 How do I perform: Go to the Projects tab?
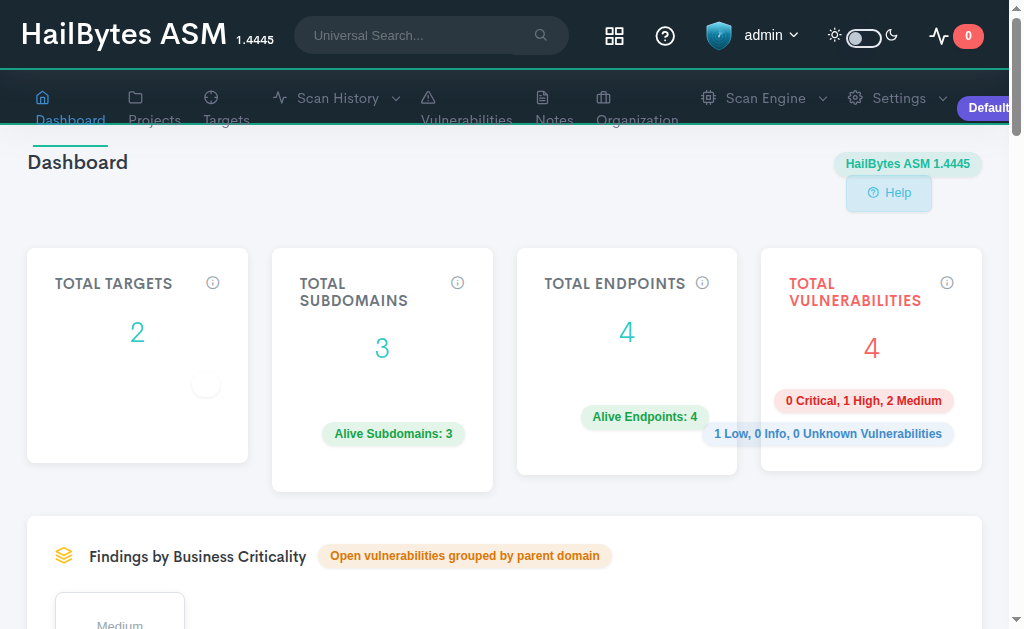154,108
